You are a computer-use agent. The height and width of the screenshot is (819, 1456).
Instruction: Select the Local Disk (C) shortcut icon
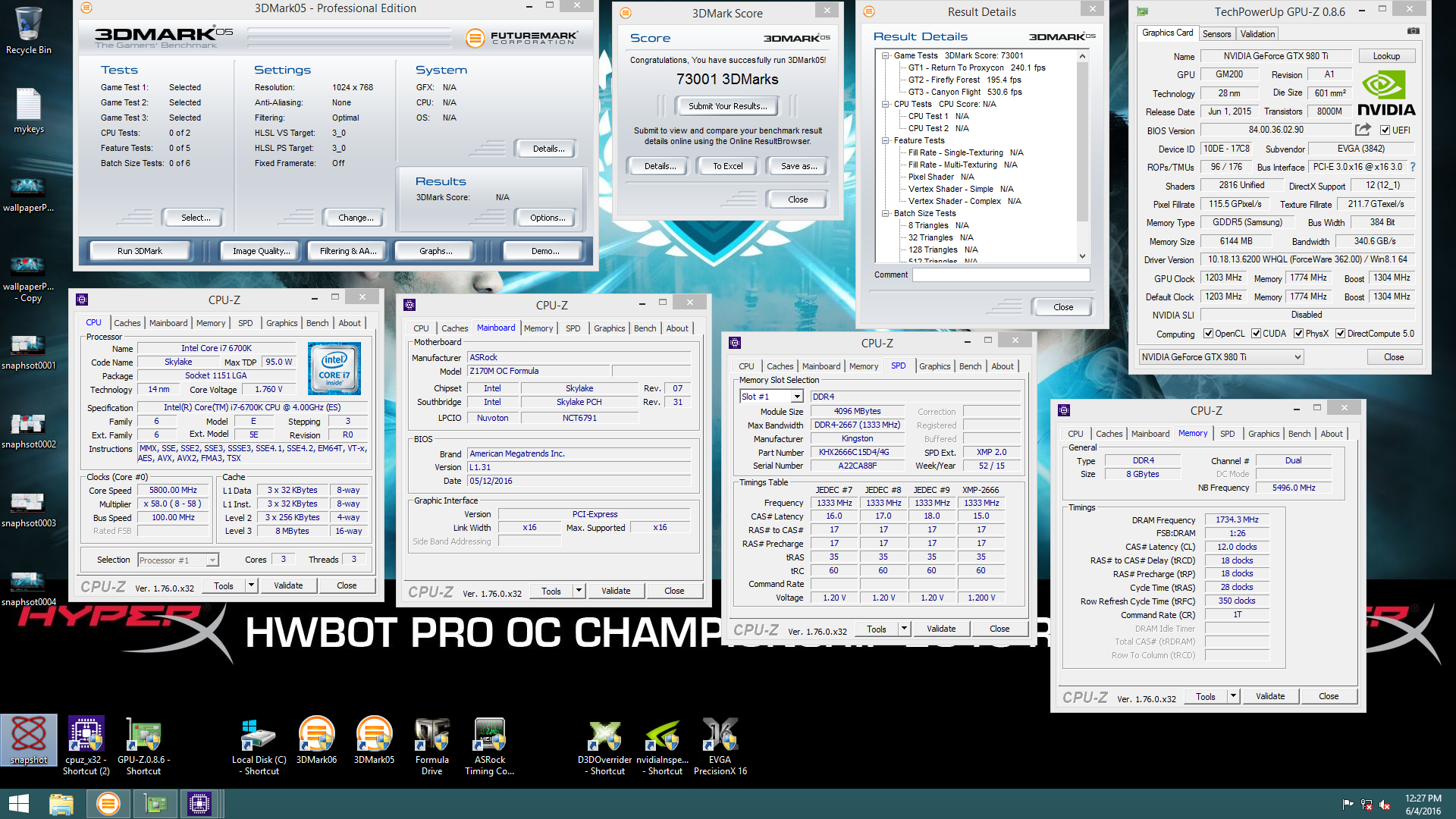259,746
